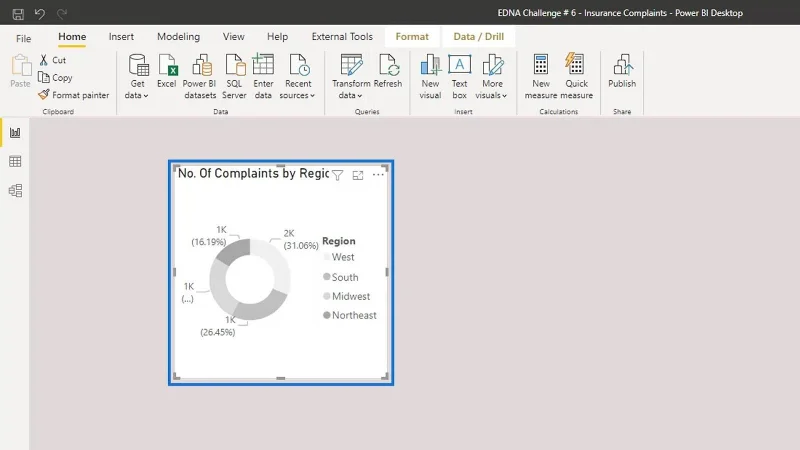
Task: Click Format painter button
Action: click(74, 95)
